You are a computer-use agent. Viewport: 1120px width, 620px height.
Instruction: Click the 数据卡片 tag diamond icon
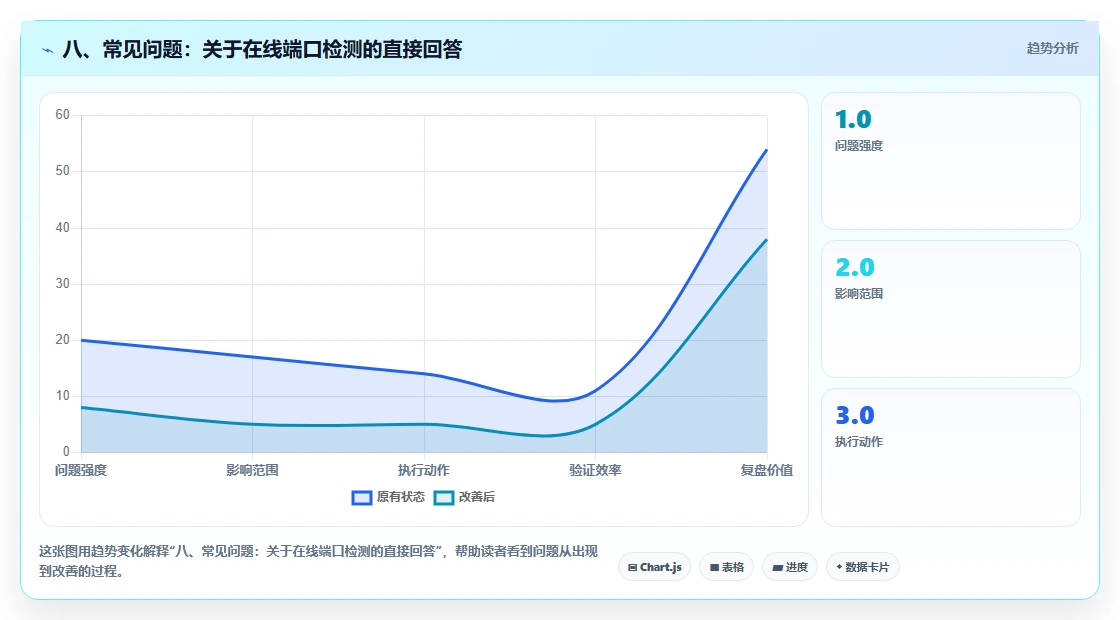839,567
